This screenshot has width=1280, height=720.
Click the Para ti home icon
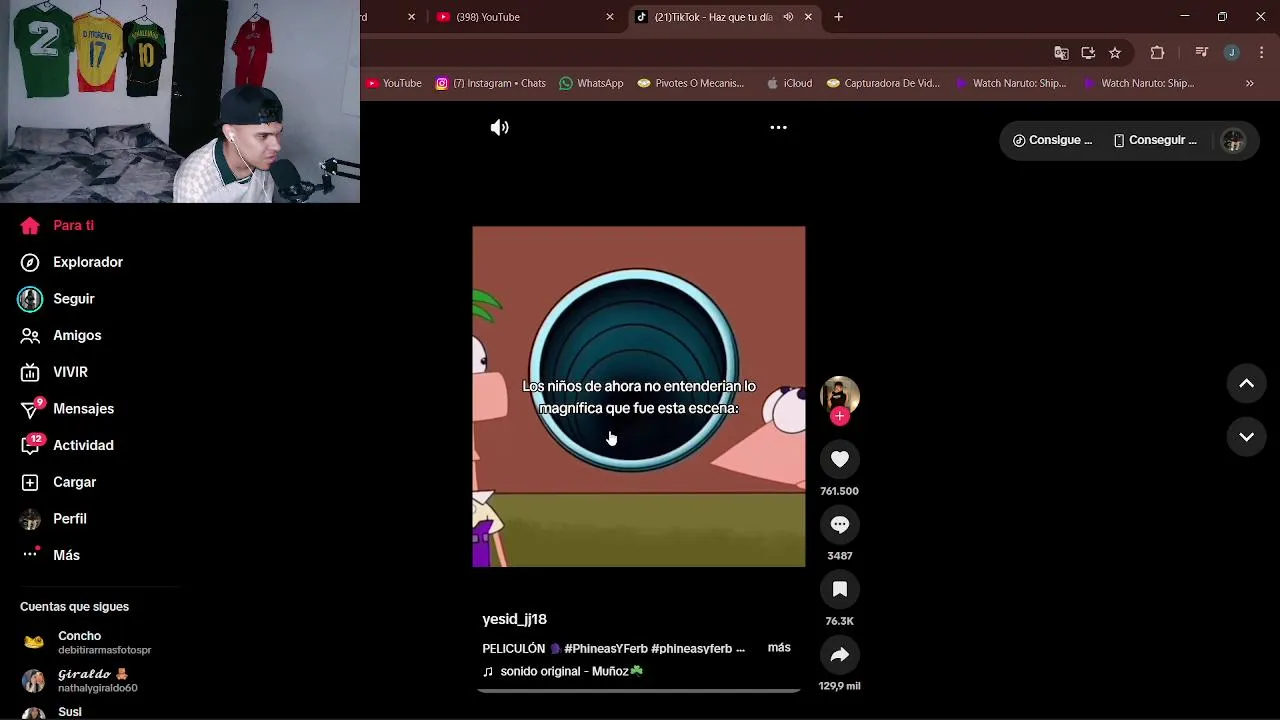pos(31,225)
